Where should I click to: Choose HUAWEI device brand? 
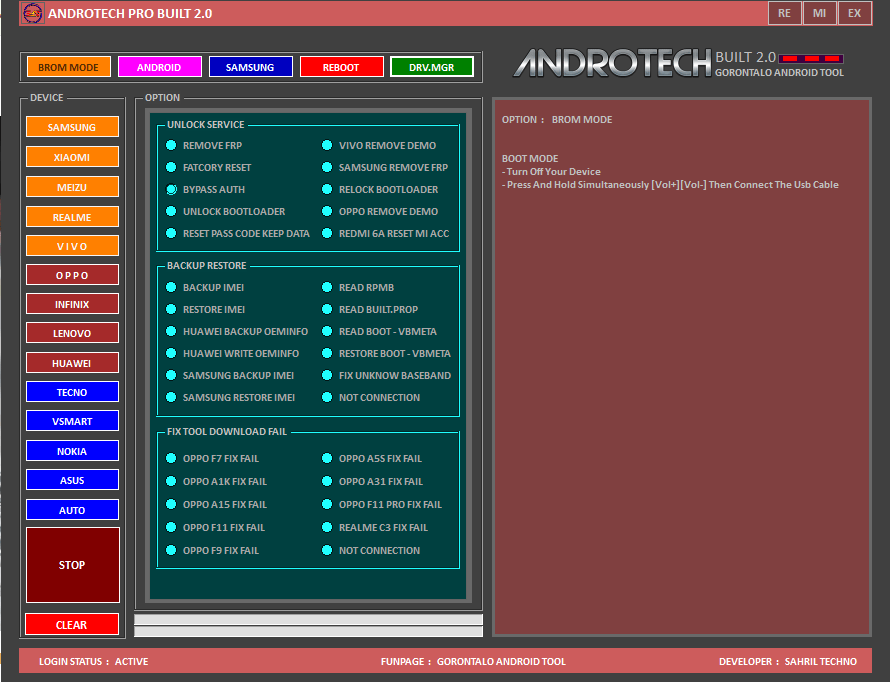tap(71, 362)
